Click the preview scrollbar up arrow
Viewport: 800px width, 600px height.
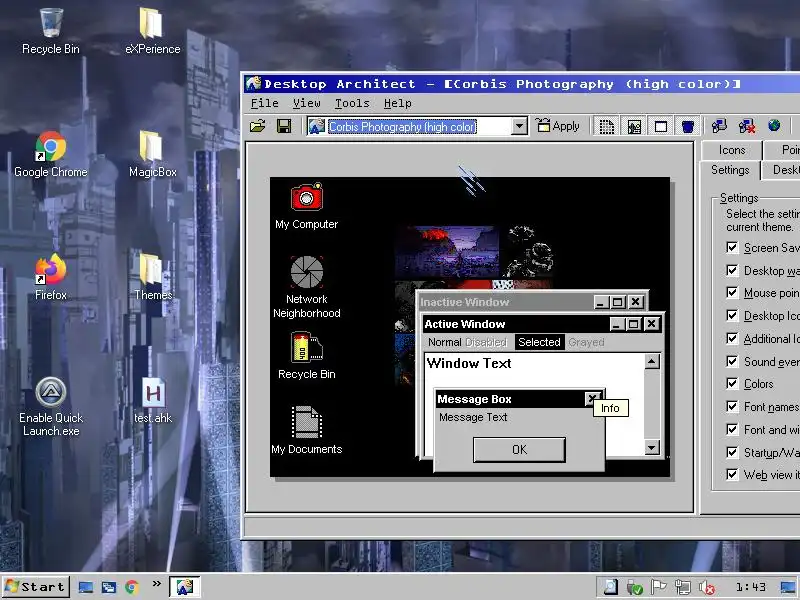click(652, 362)
